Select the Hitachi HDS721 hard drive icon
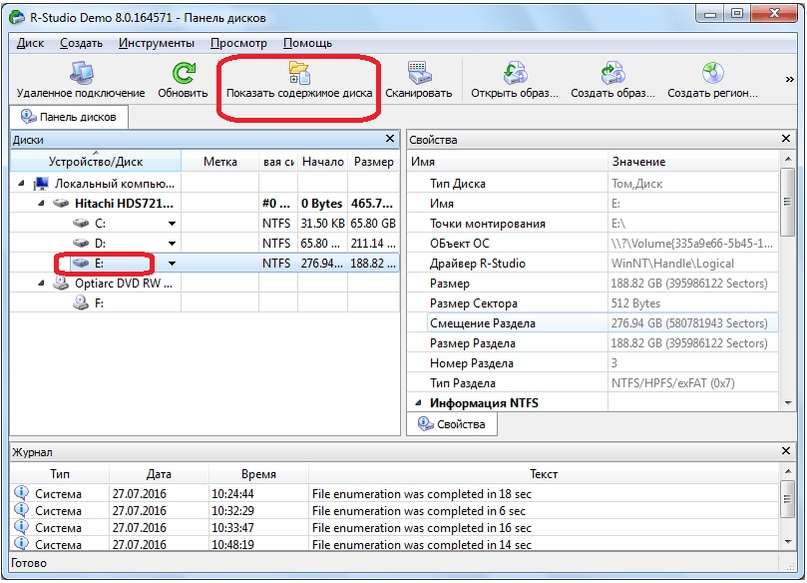Viewport: 807px width, 583px height. tap(61, 203)
